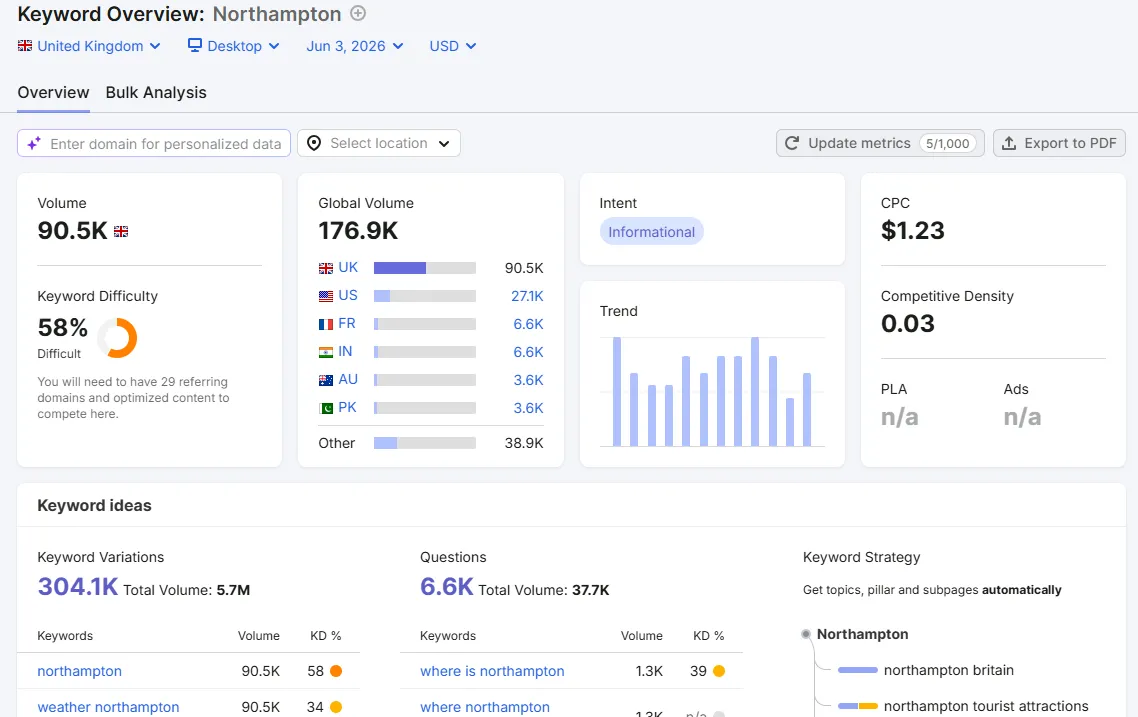Click the Export to PDF button
1138x717 pixels.
pos(1059,143)
